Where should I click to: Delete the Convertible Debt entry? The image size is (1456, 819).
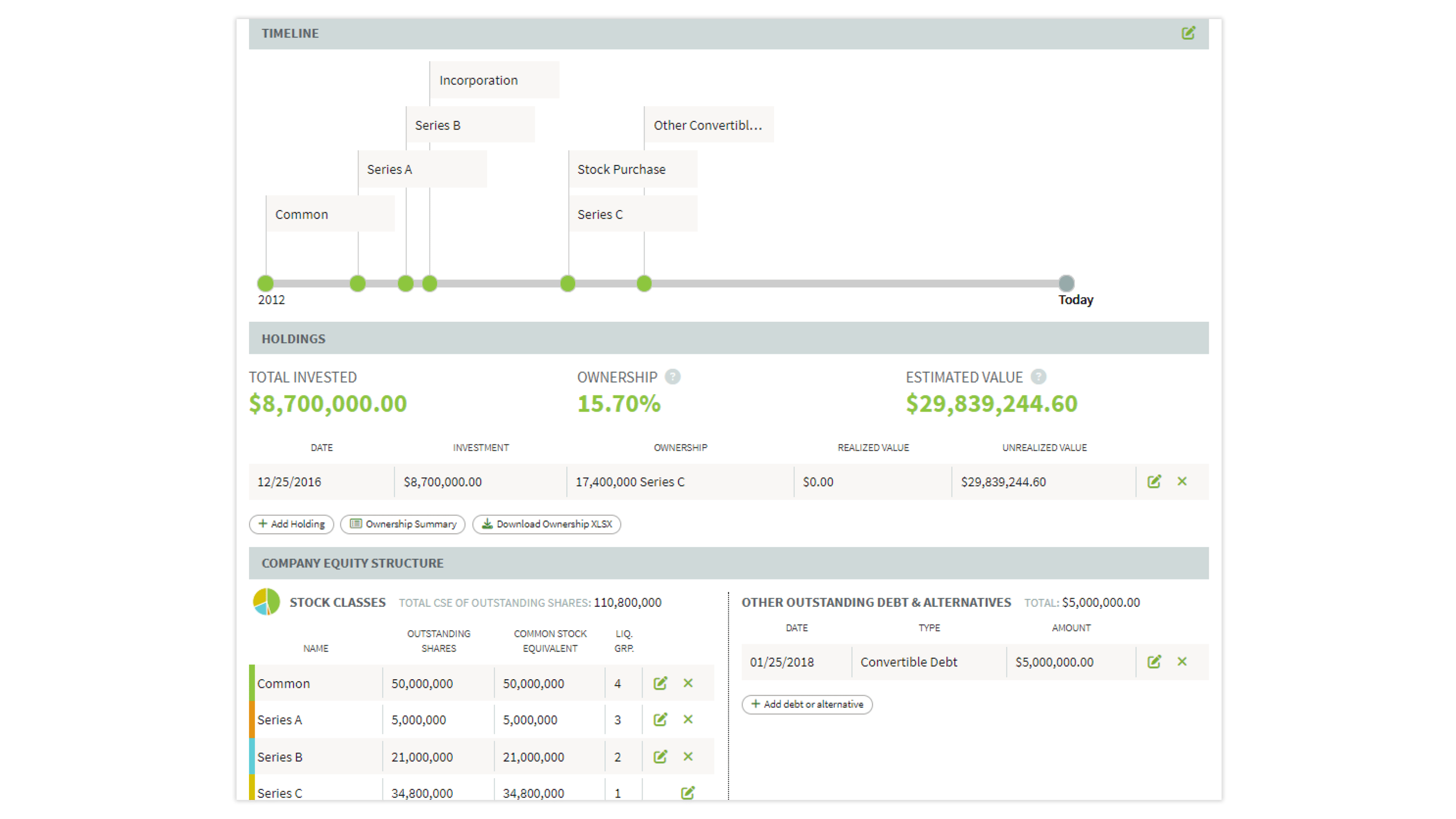click(x=1182, y=661)
